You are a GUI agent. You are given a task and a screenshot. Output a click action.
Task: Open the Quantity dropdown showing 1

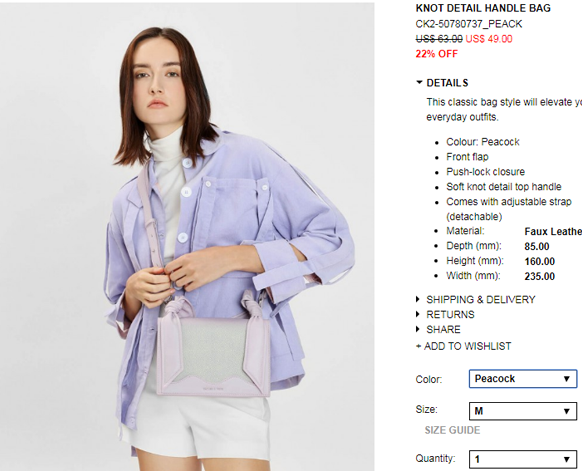[x=523, y=459]
